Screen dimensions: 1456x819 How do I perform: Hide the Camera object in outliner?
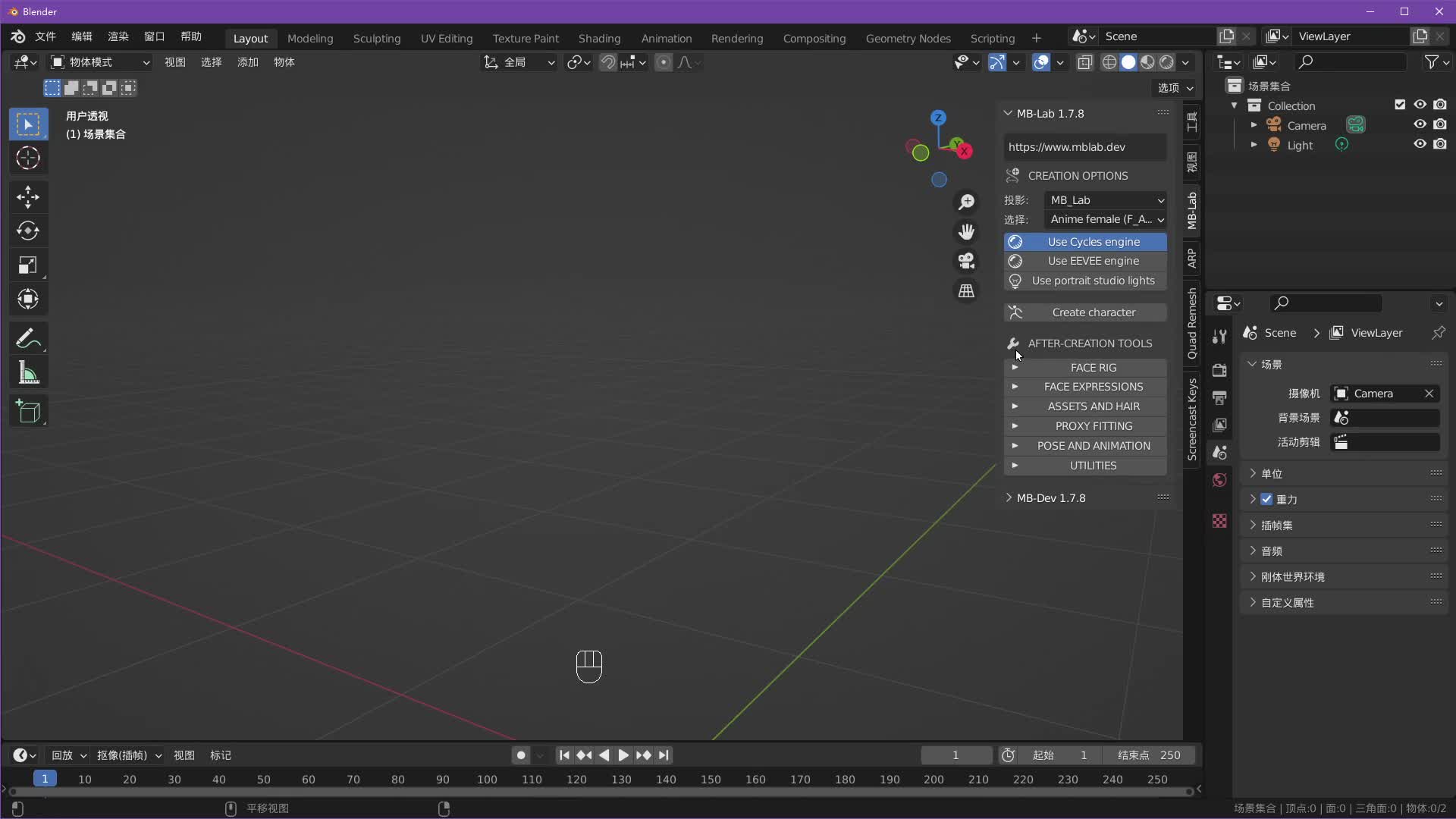pyautogui.click(x=1420, y=125)
